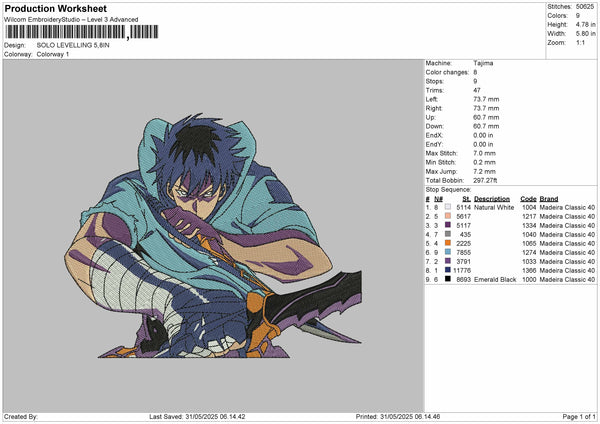Click stitch count 2225
This screenshot has width=600, height=424.
click(463, 243)
